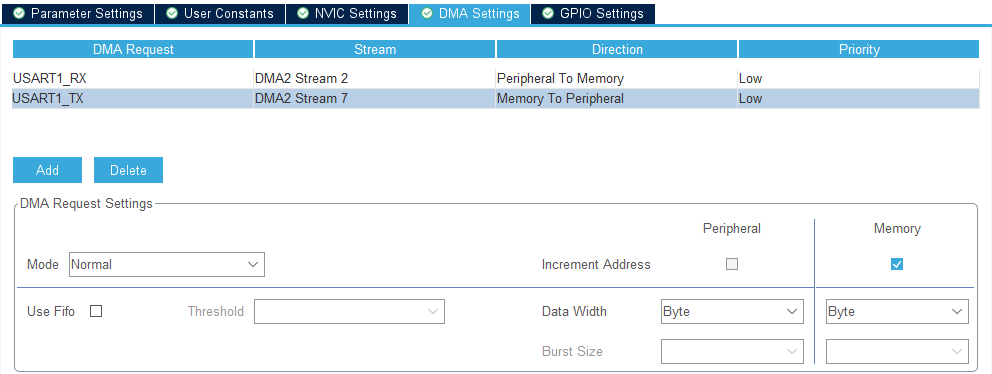Expand the Memory Data Width dropdown
This screenshot has height=374, width=992.
click(897, 311)
